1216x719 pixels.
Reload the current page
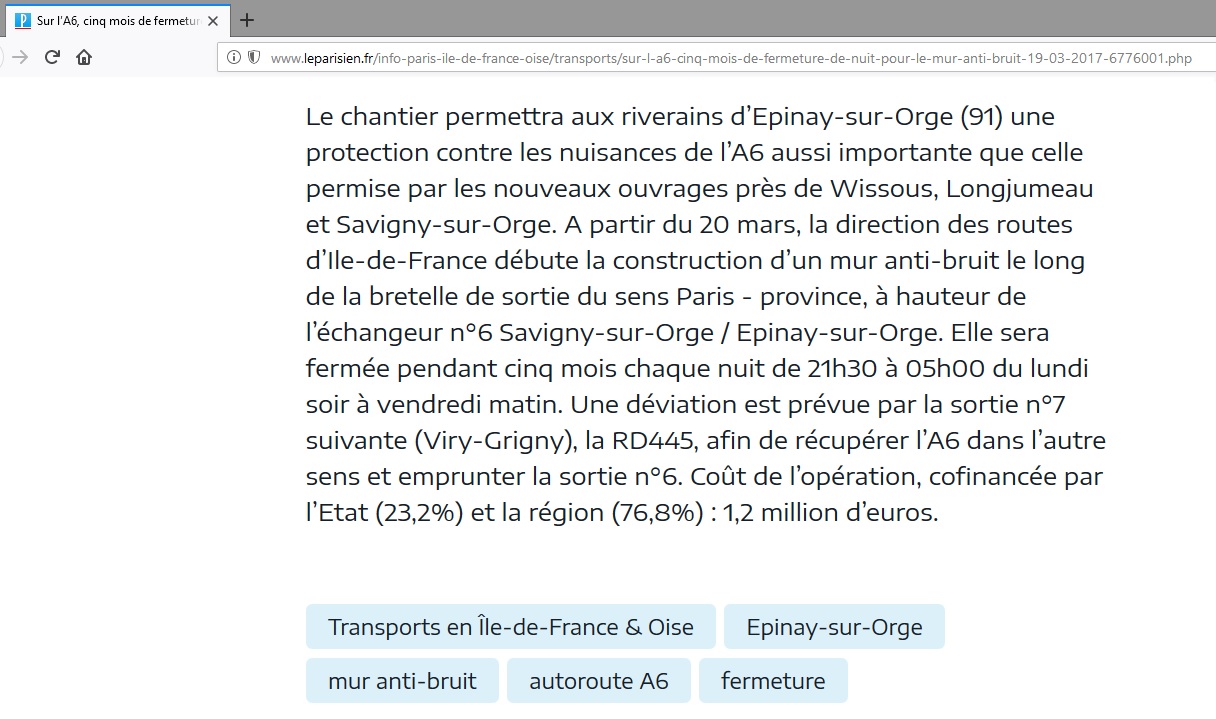click(x=52, y=57)
